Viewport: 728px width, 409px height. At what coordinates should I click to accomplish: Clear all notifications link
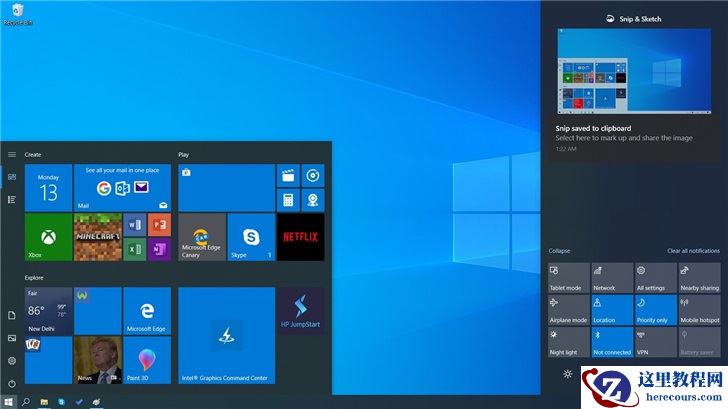coord(693,251)
